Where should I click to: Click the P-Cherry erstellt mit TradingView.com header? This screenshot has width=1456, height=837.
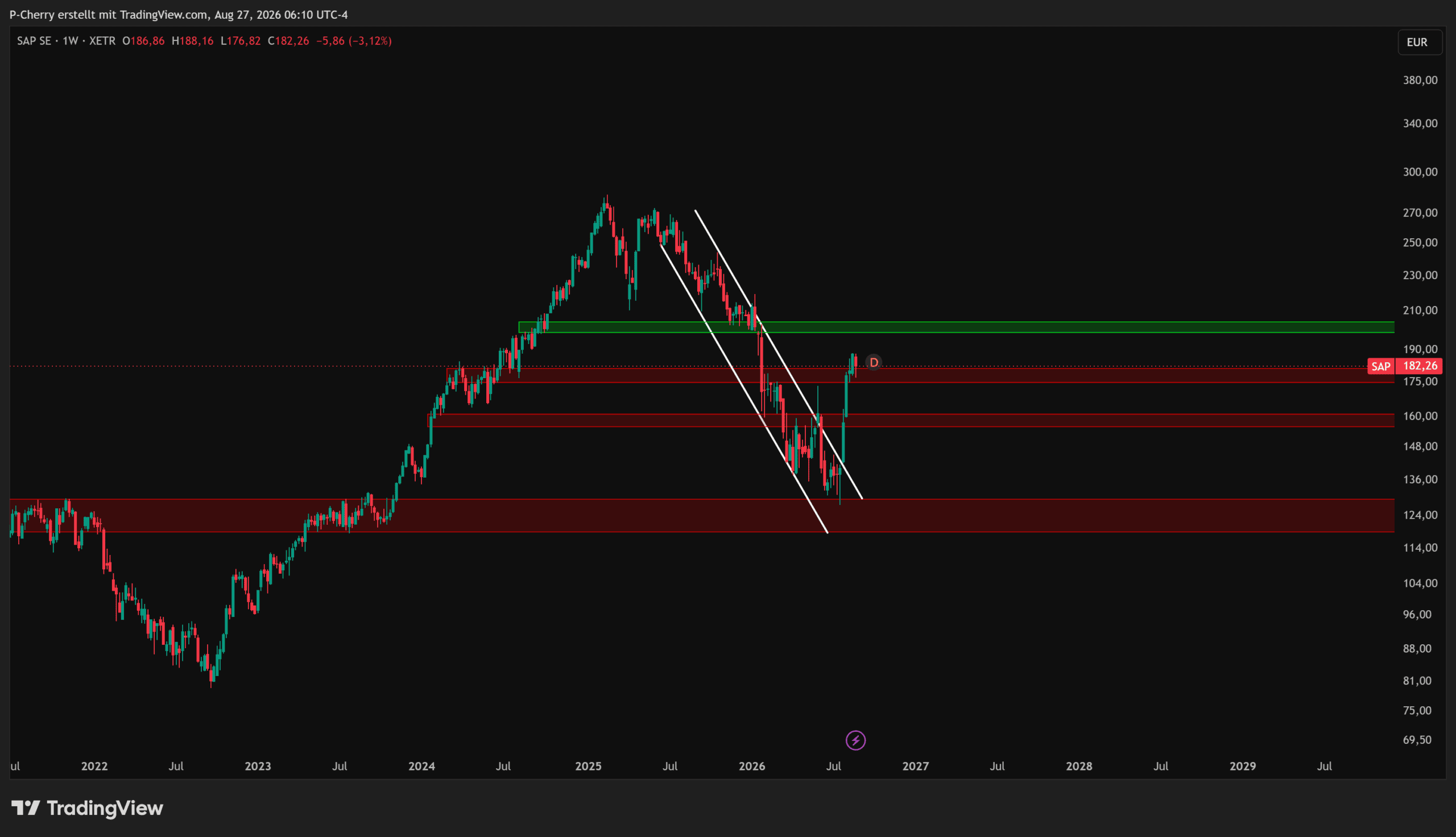click(179, 14)
